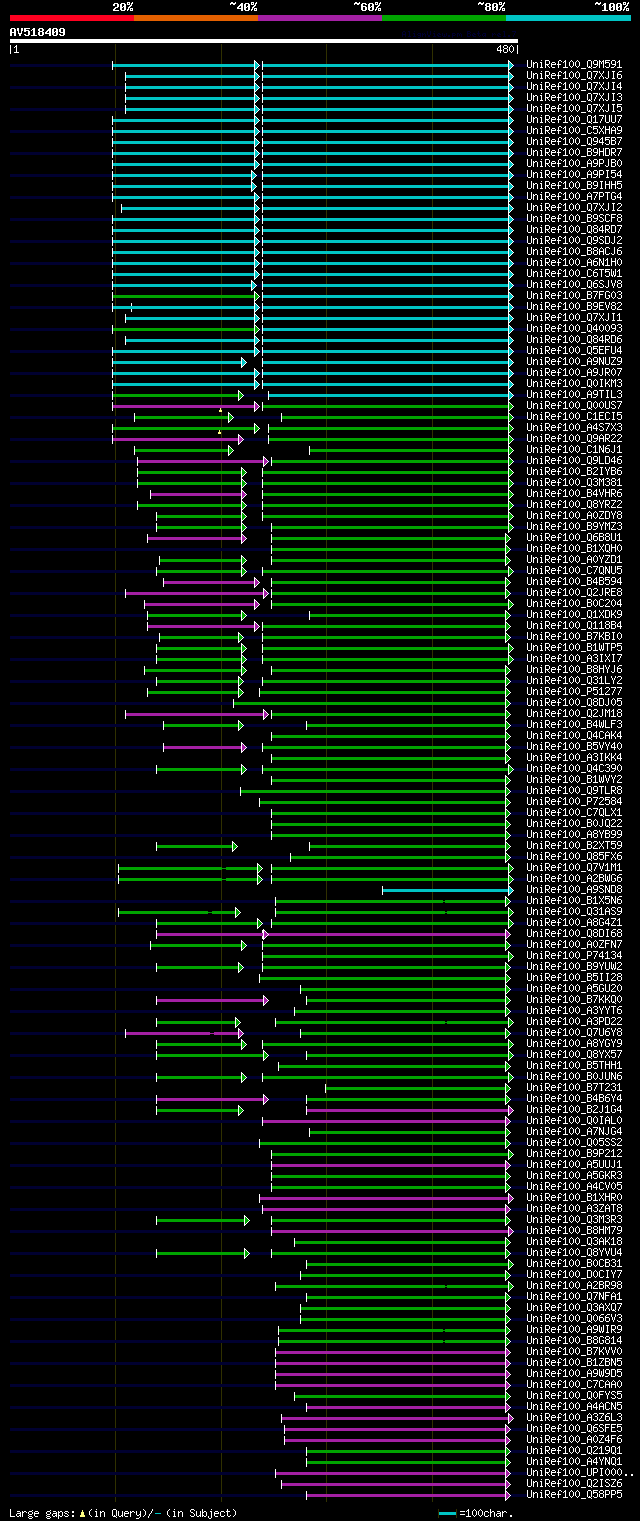Select label UniRef100_Q9SDJ2
The image size is (640, 1521).
point(574,240)
